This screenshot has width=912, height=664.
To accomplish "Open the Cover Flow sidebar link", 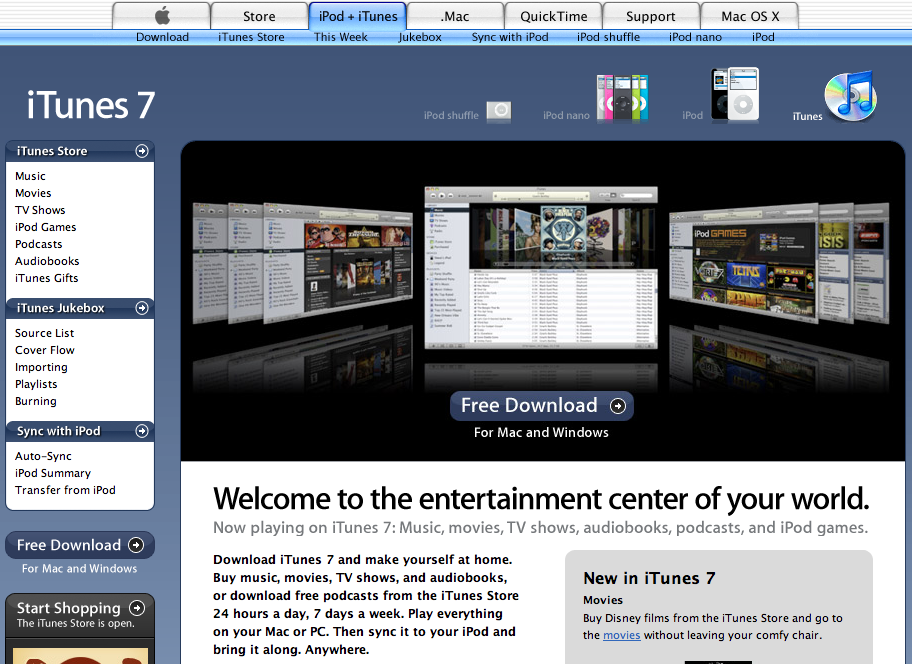I will 45,350.
